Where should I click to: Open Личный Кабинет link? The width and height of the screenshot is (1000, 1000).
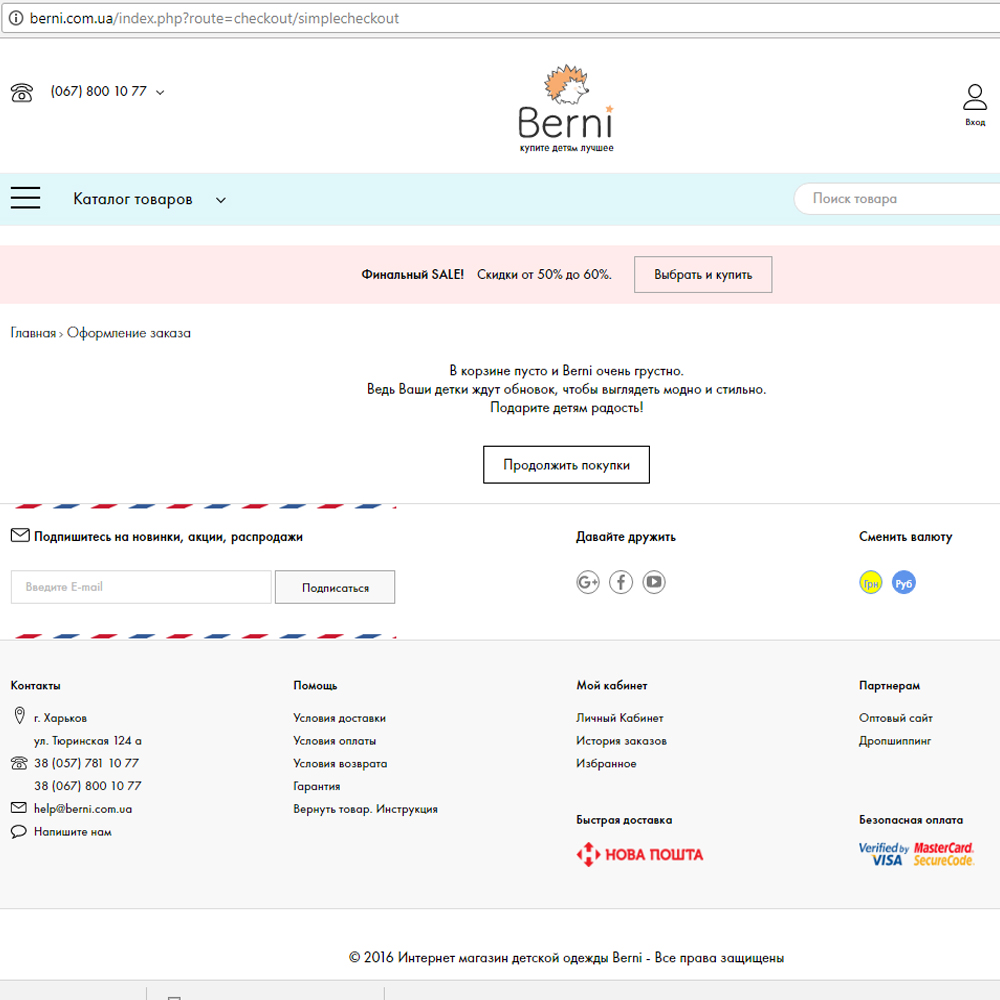[619, 718]
